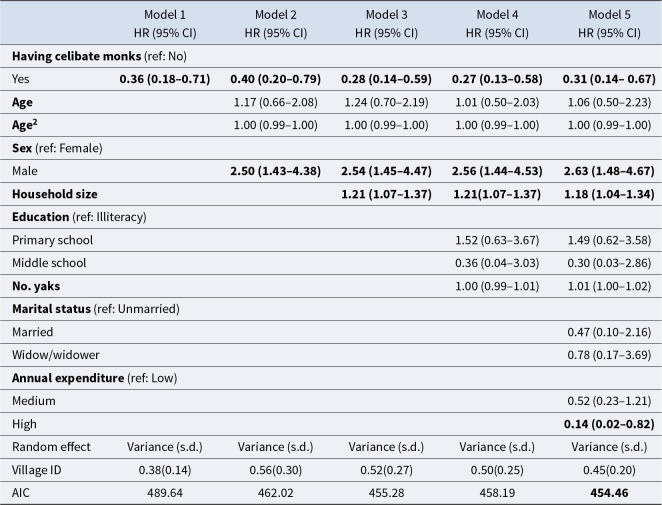Viewport: 662px width, 505px height.
Task: Click the bold AIC value 454.46
Action: pos(609,493)
